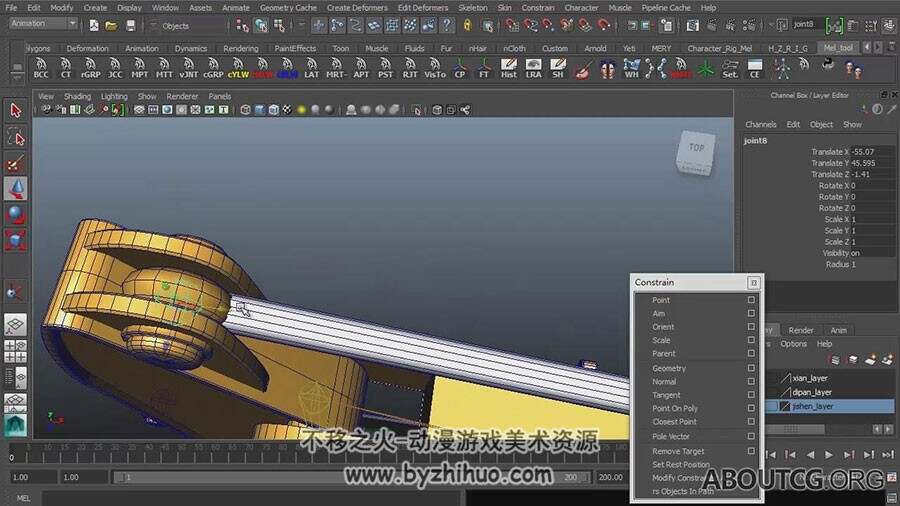Screen dimensions: 900x506
Task: Choose Set Rest Position entry
Action: (681, 464)
